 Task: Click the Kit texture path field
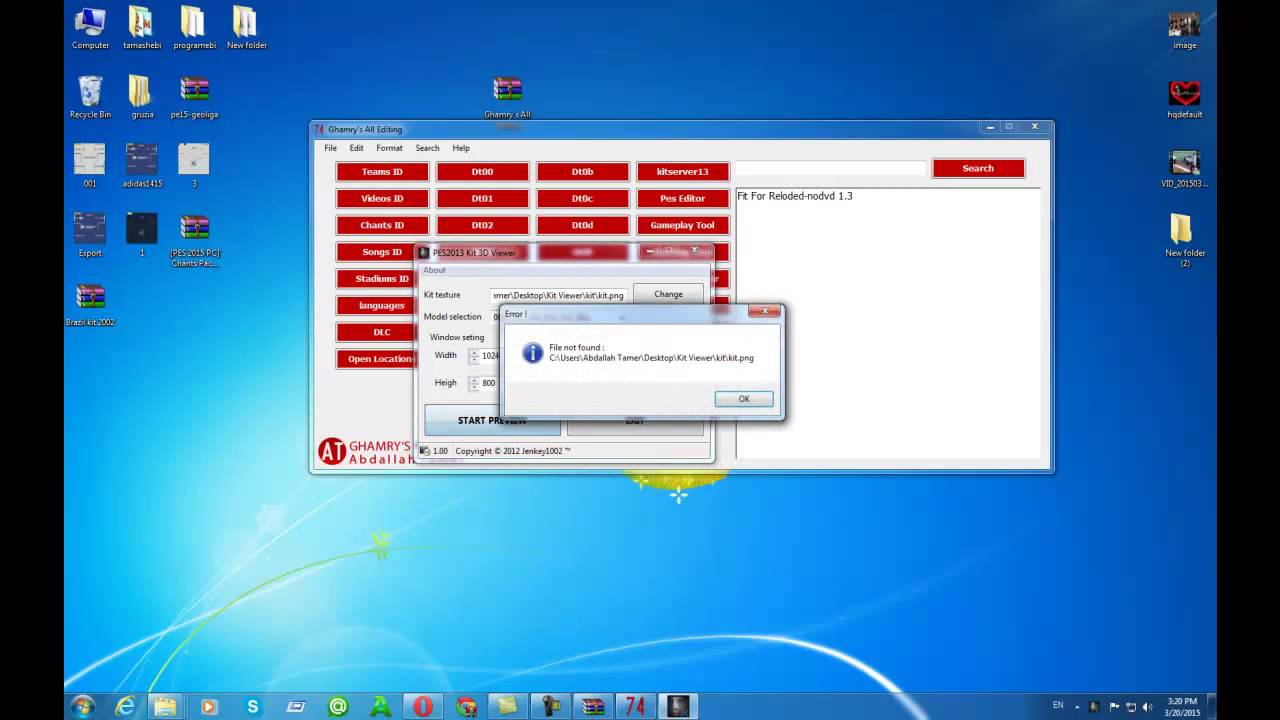click(558, 295)
